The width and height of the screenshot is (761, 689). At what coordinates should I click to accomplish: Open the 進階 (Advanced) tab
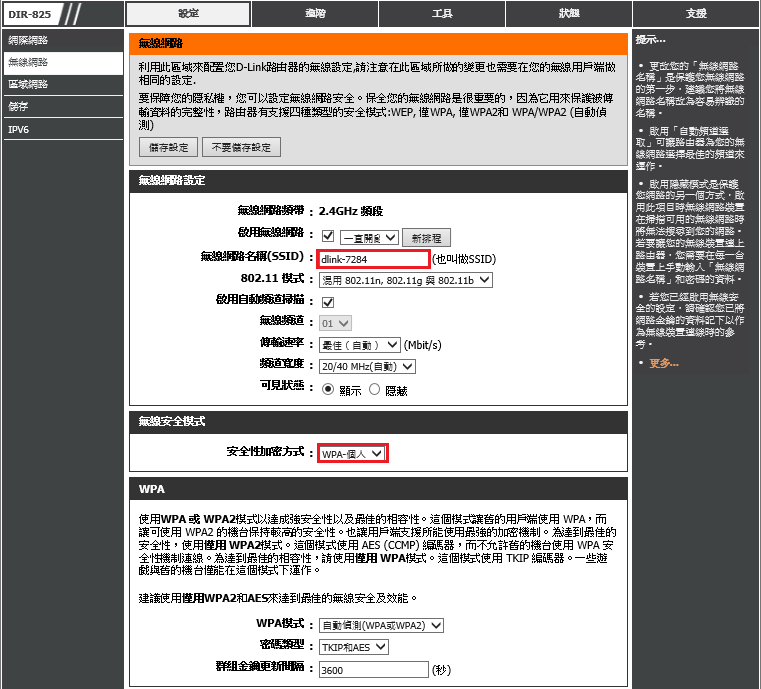(x=315, y=13)
